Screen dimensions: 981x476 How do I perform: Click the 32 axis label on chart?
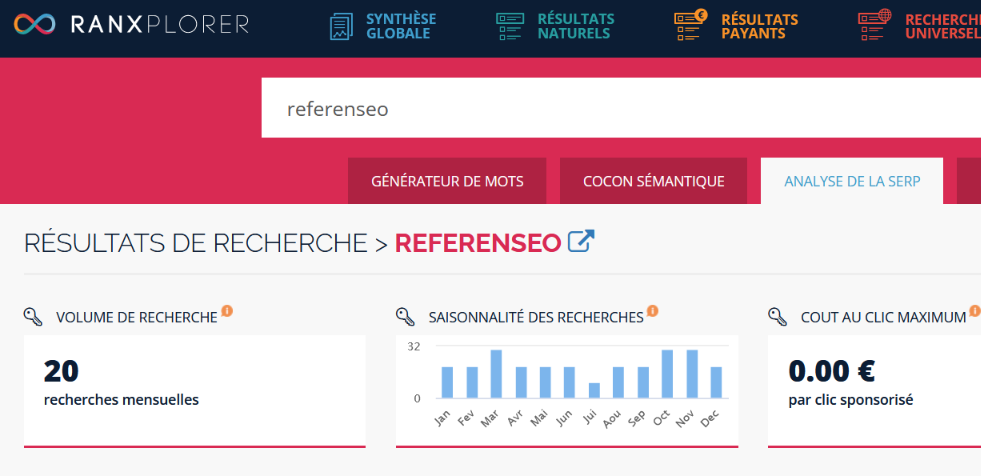pos(414,346)
